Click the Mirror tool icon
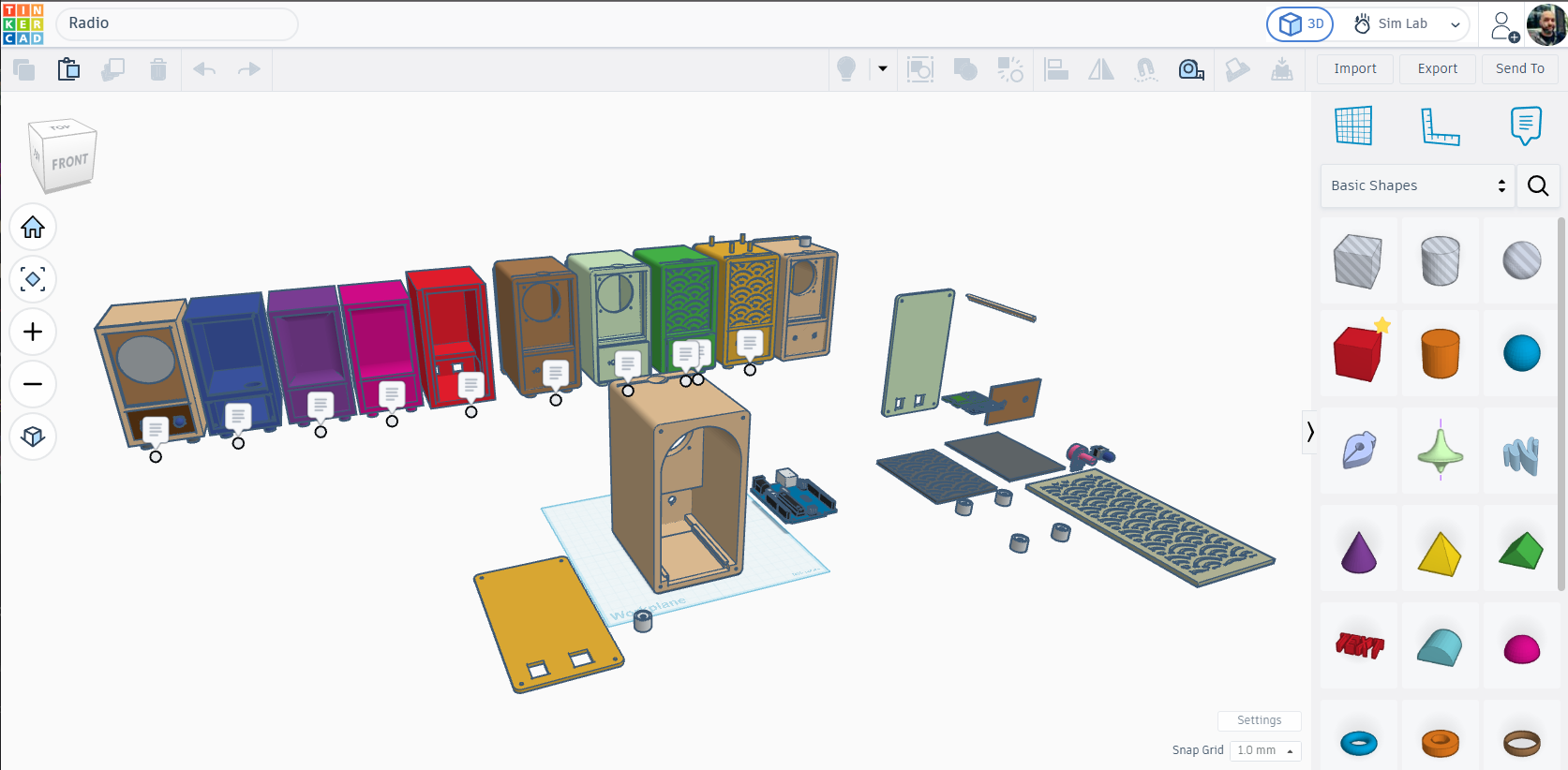Screen dimensions: 1568x770 [x=1101, y=69]
